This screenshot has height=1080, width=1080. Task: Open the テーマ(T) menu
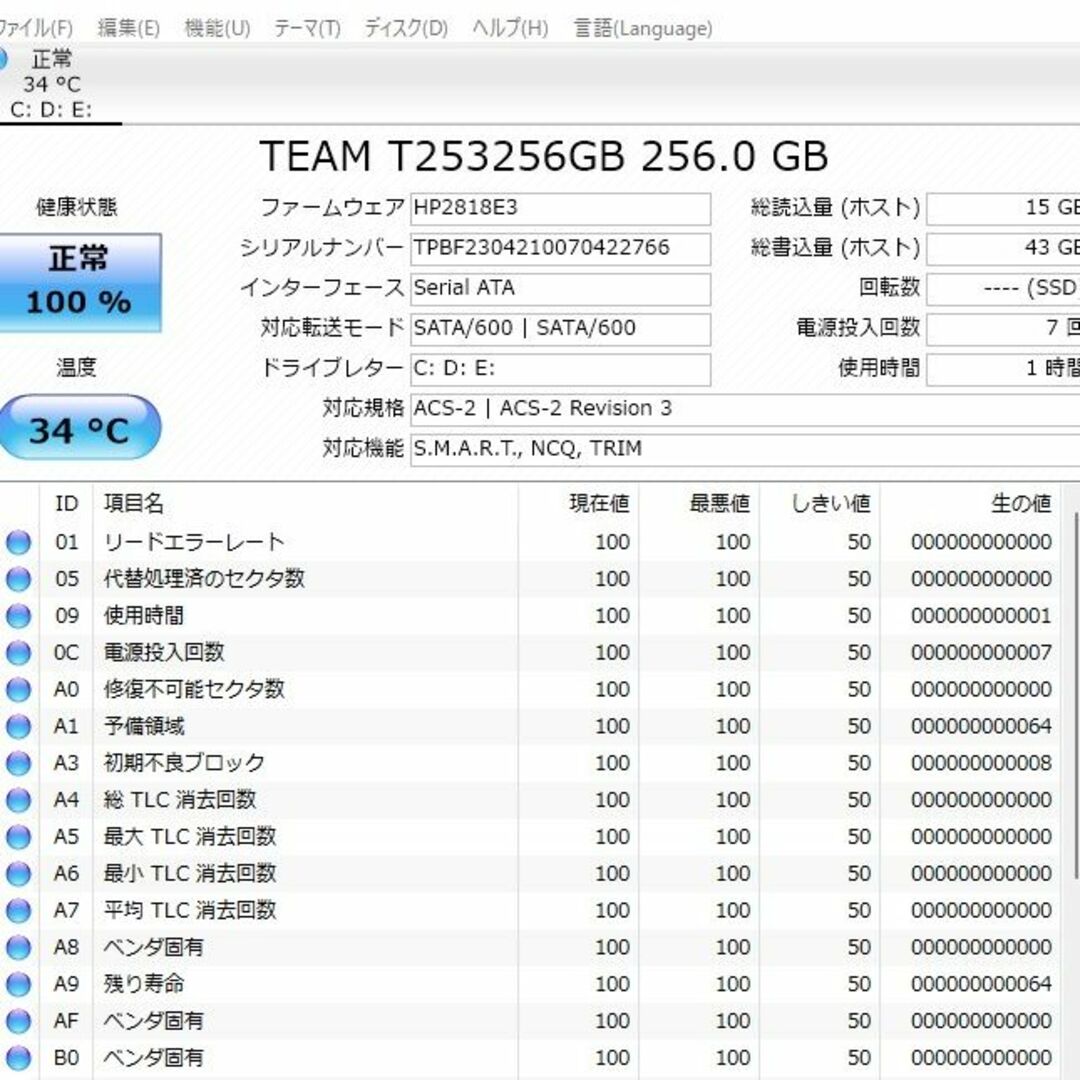307,28
